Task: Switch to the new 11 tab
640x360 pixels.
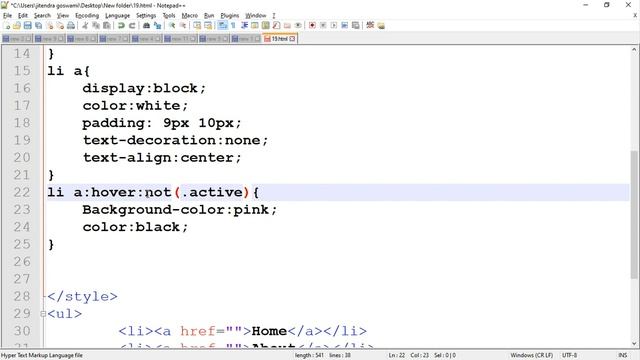Action: click(x=180, y=39)
